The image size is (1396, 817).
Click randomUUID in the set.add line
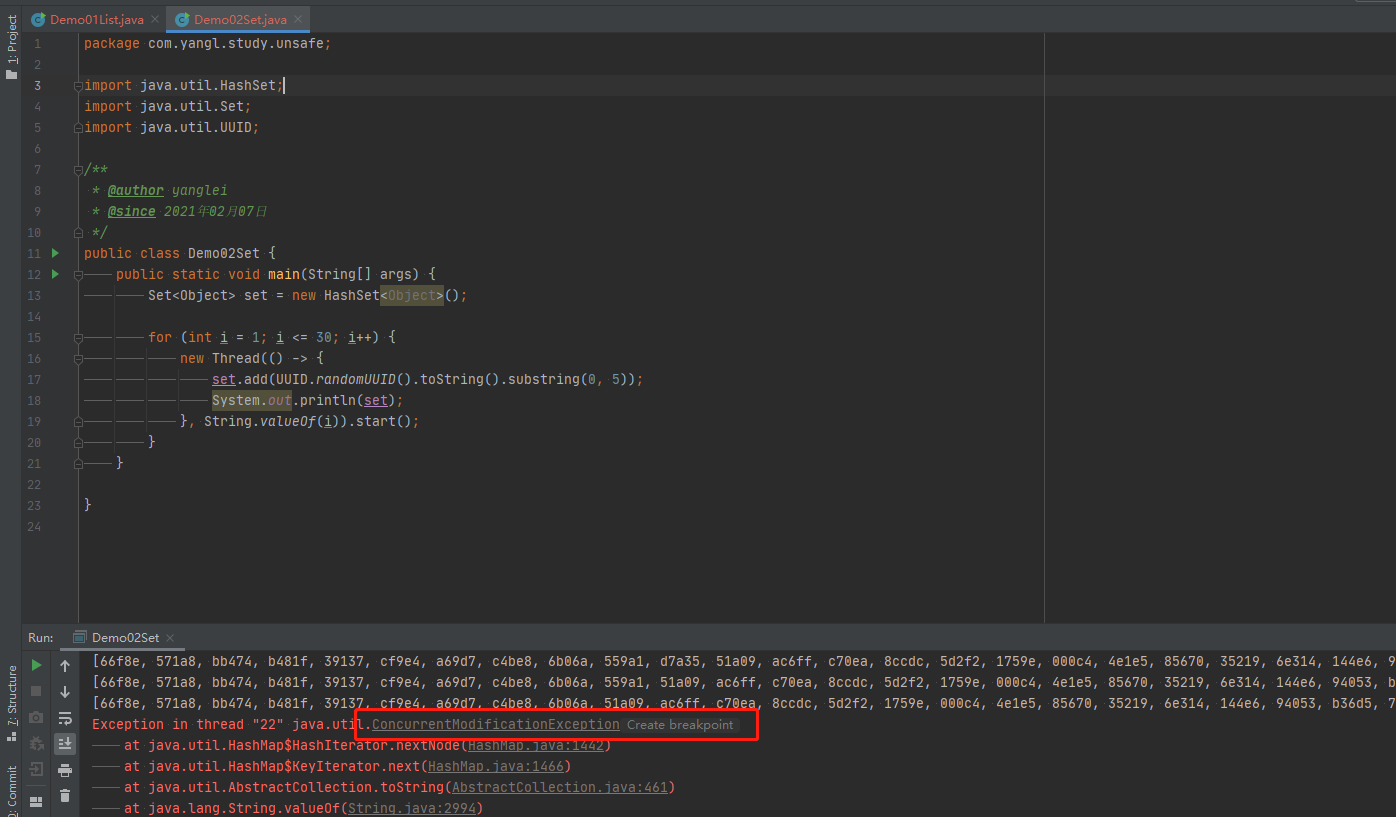click(x=356, y=379)
